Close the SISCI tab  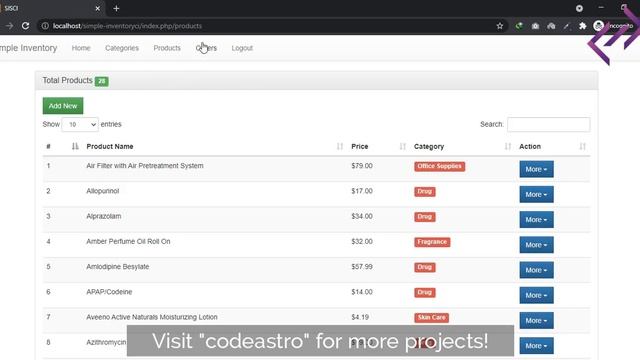click(x=98, y=8)
